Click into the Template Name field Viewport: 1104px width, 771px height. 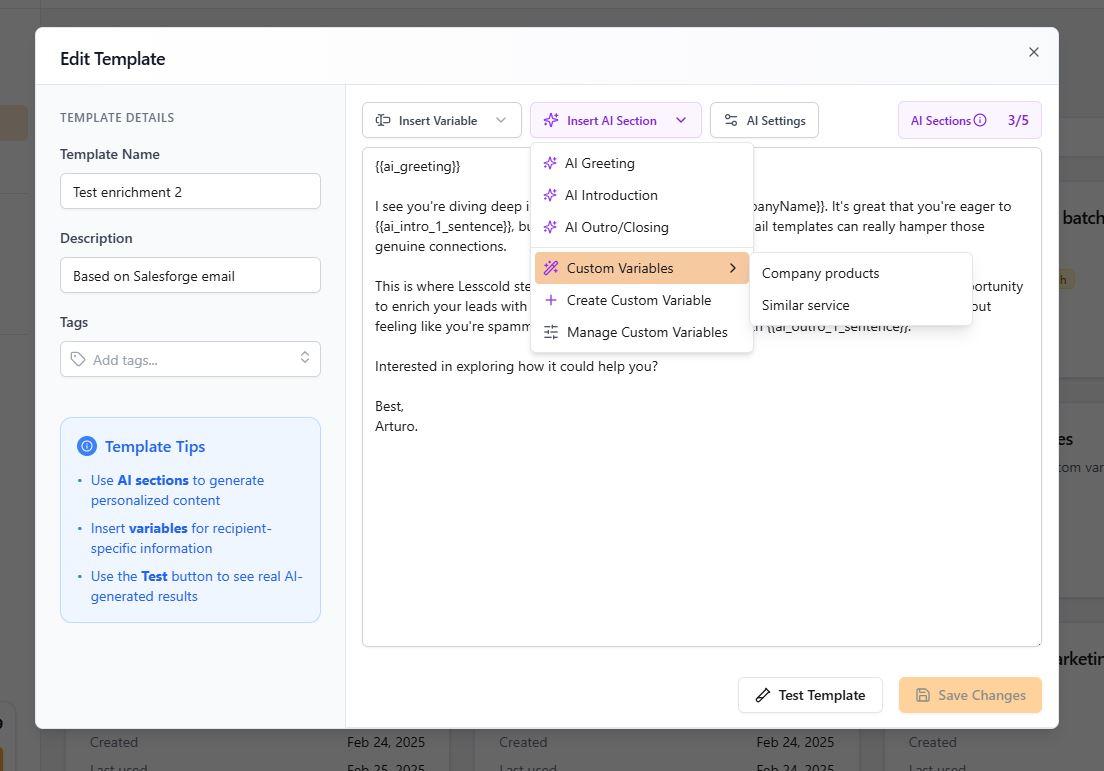(x=190, y=192)
